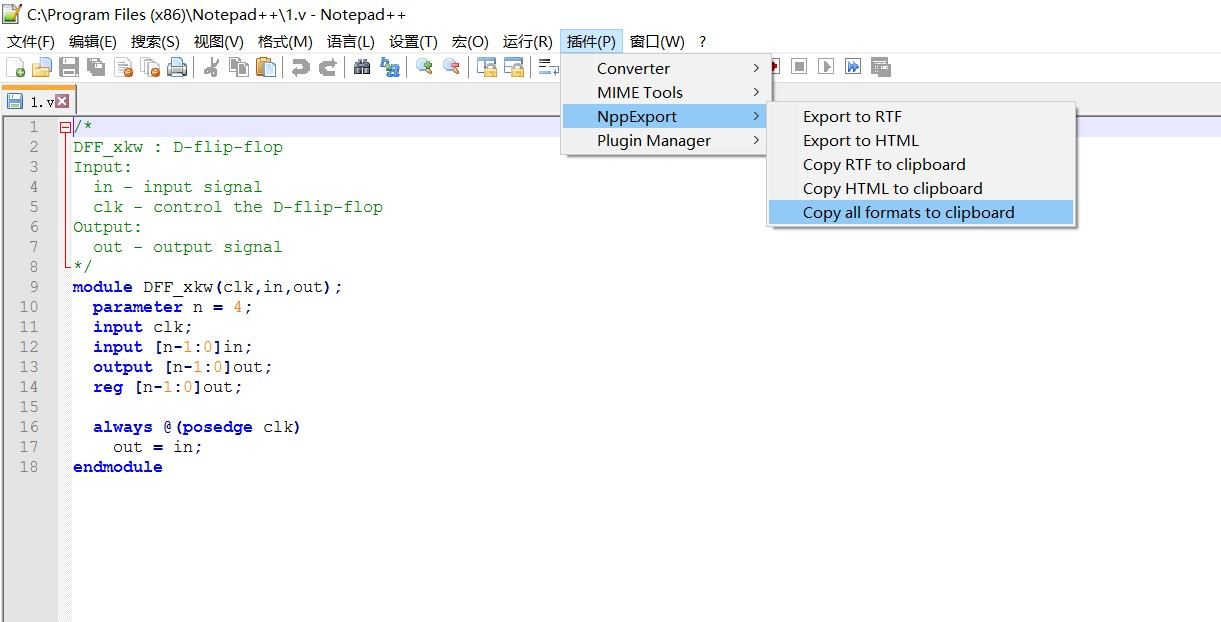
Task: Redo the action via toolbar arrow
Action: click(327, 68)
